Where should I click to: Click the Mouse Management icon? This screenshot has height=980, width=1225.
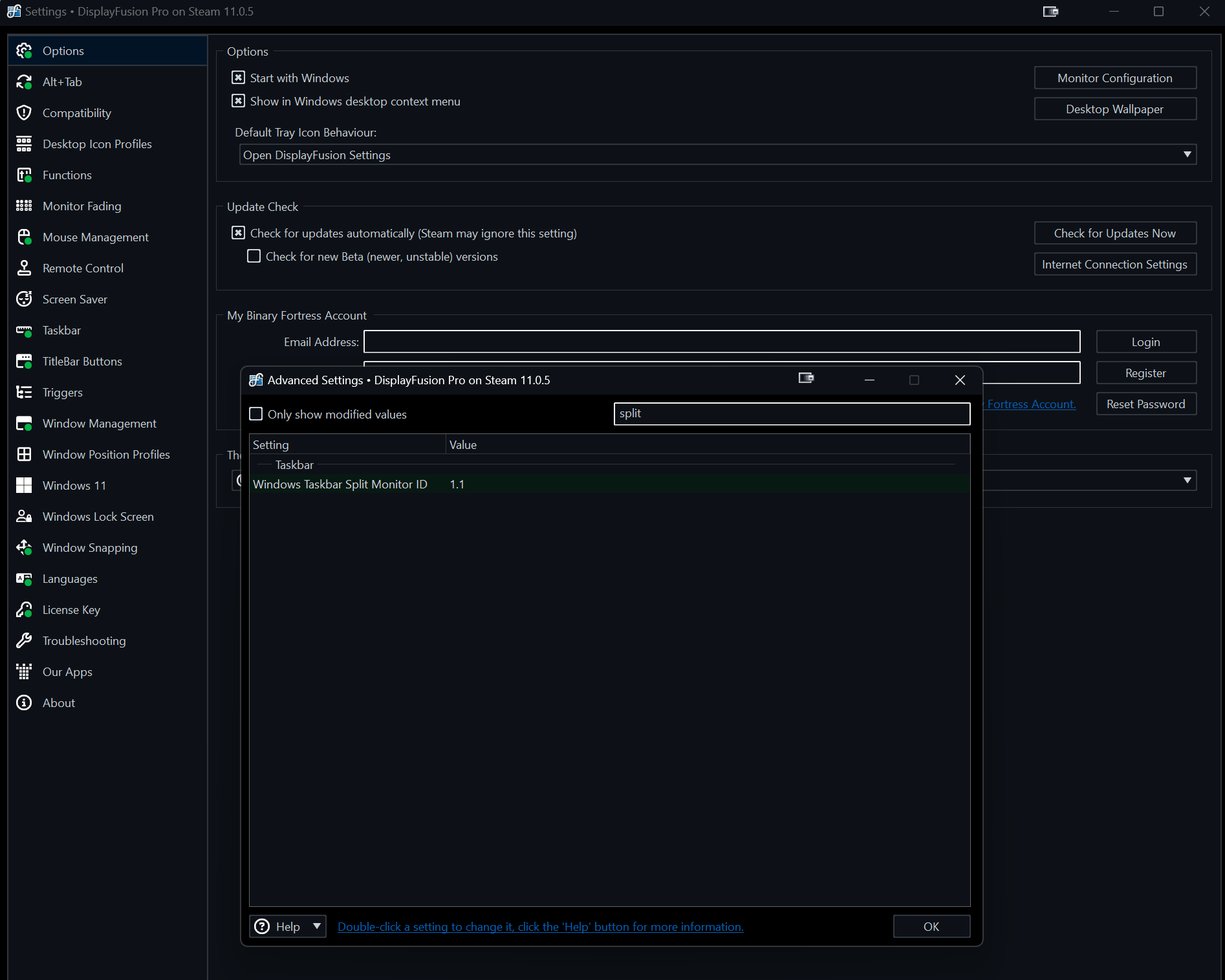(x=24, y=237)
